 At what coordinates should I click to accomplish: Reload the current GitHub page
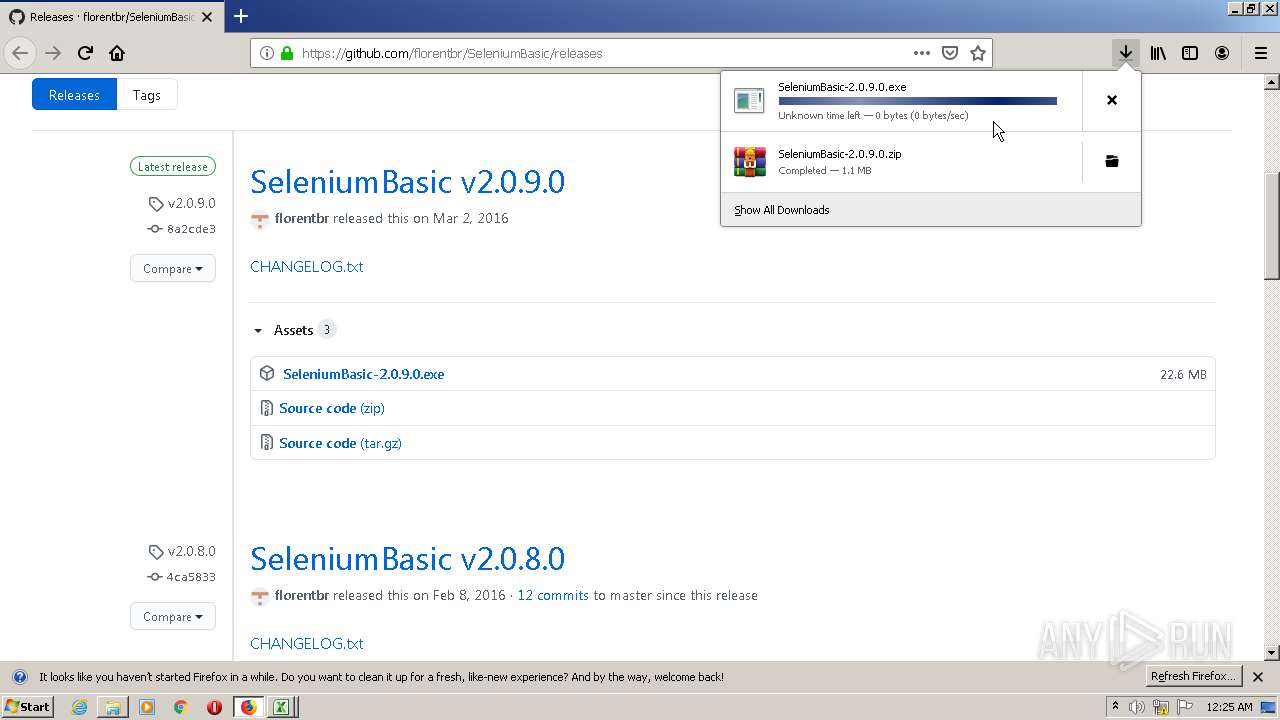[x=85, y=53]
